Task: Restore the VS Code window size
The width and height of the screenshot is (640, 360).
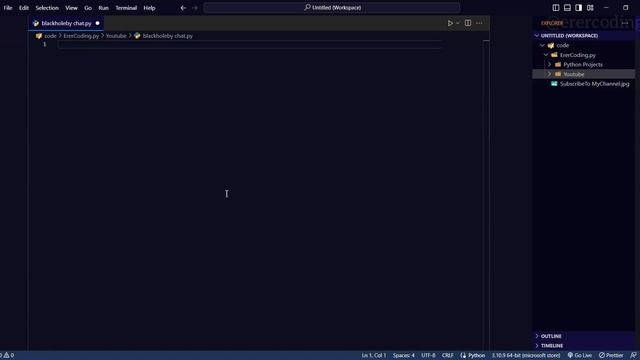Action: (626, 8)
